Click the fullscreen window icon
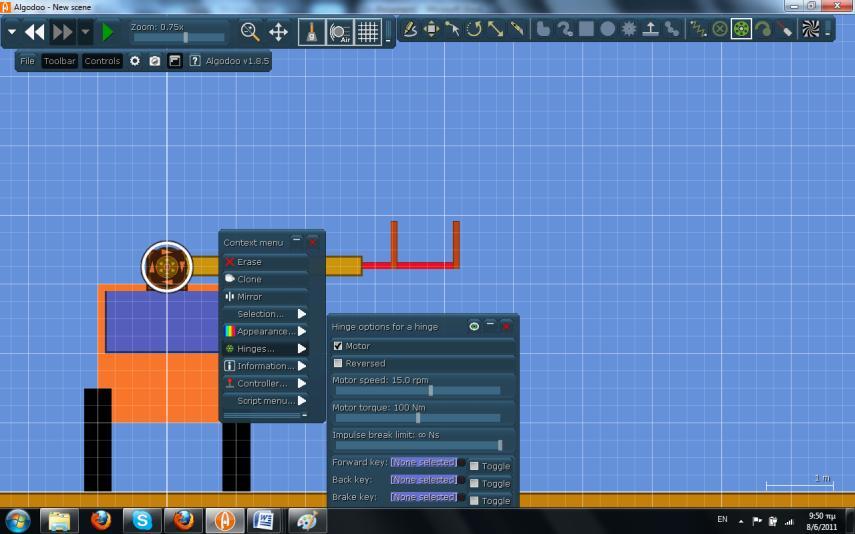 (x=174, y=61)
